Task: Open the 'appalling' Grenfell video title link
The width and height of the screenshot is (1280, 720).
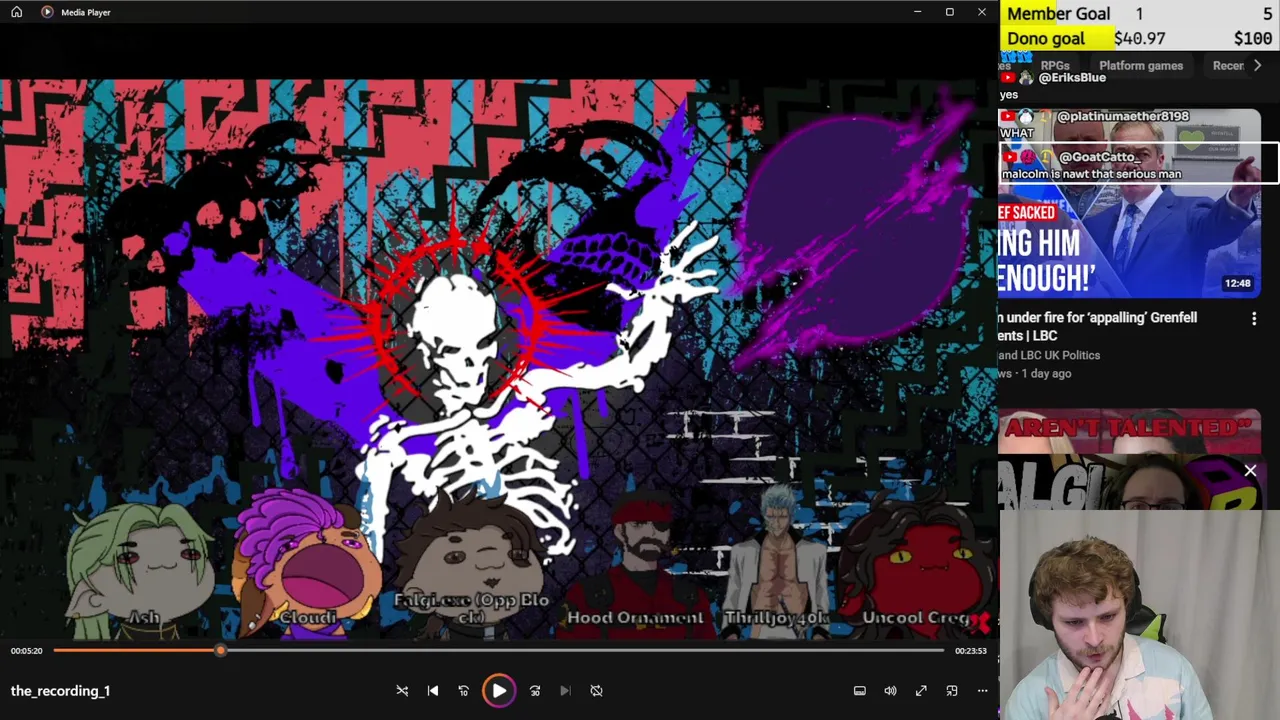Action: tap(1097, 326)
